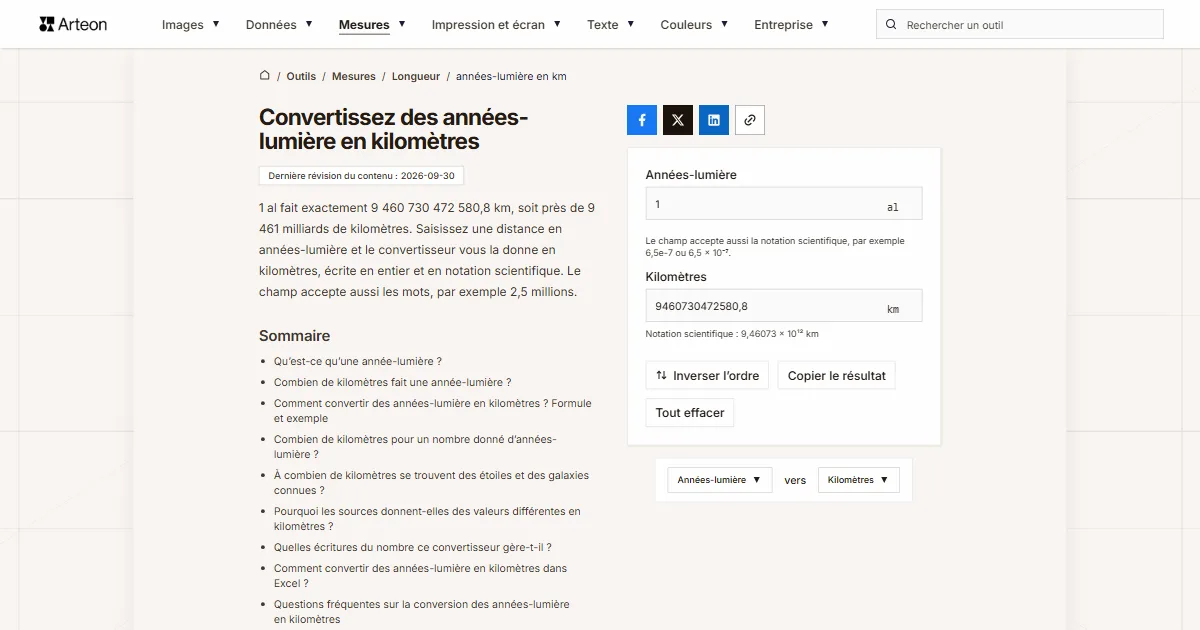Expand the Données menu
1200x630 pixels.
pos(279,25)
